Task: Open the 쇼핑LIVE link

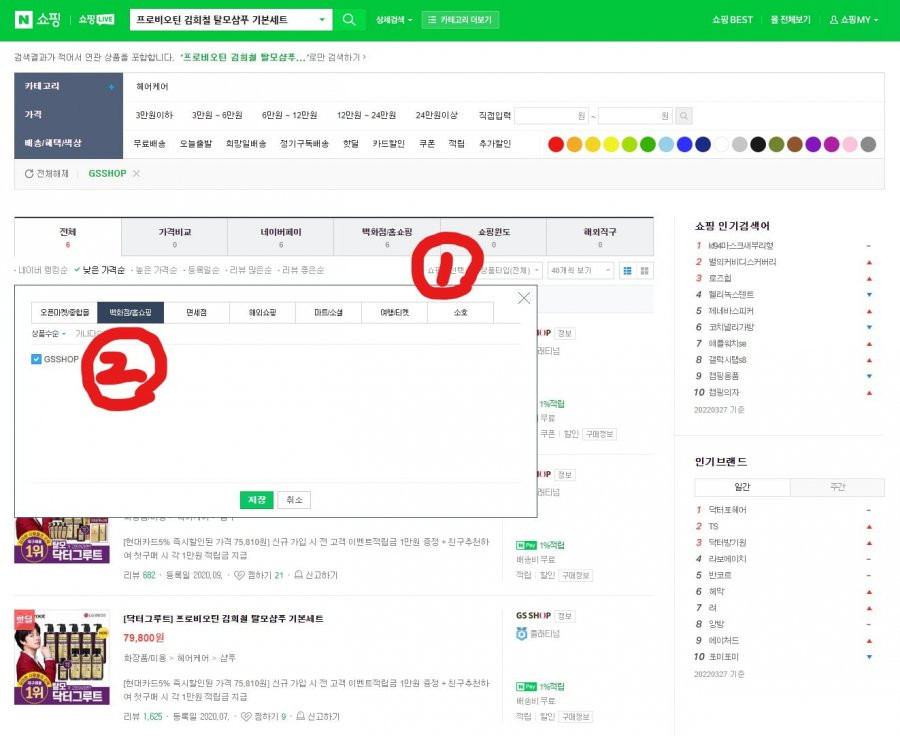Action: click(96, 20)
